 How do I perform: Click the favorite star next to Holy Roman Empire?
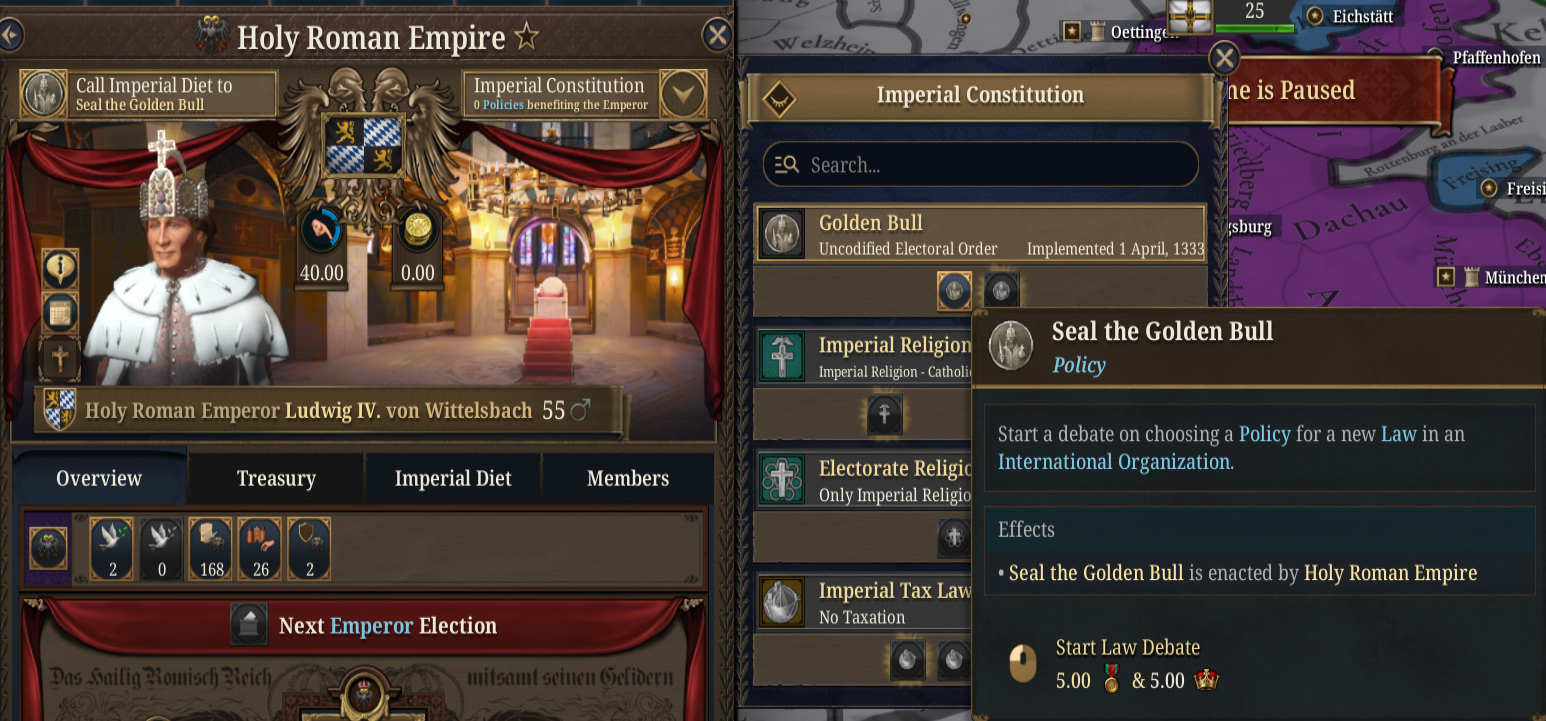pyautogui.click(x=527, y=38)
